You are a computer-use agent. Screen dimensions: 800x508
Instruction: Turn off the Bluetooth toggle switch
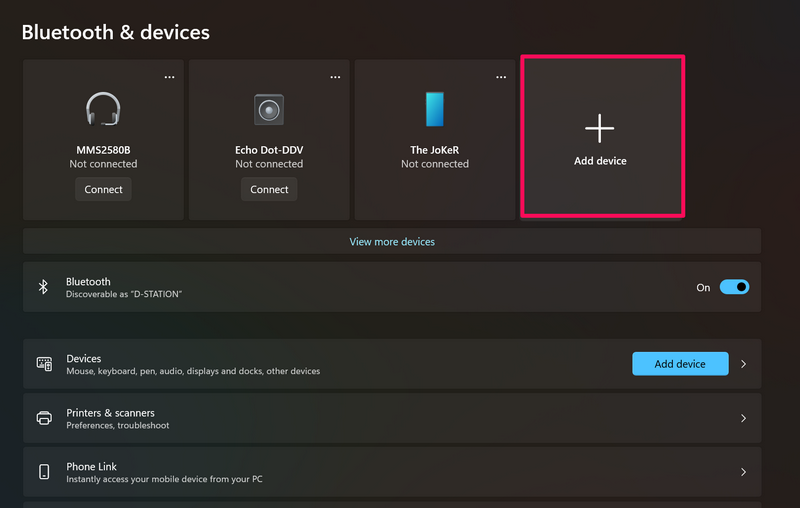tap(734, 287)
